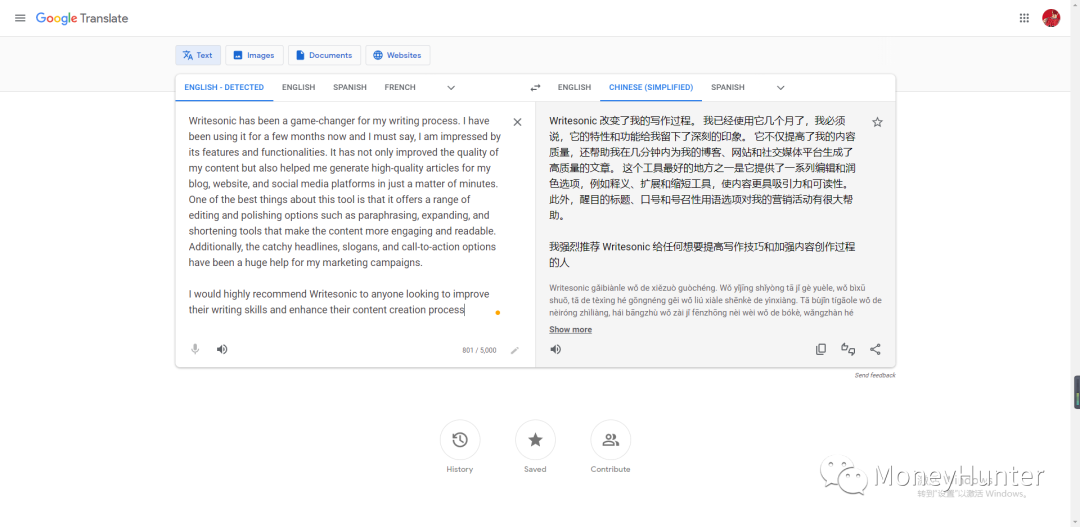The image size is (1080, 527).
Task: Click the Google Translate logo
Action: 82,19
